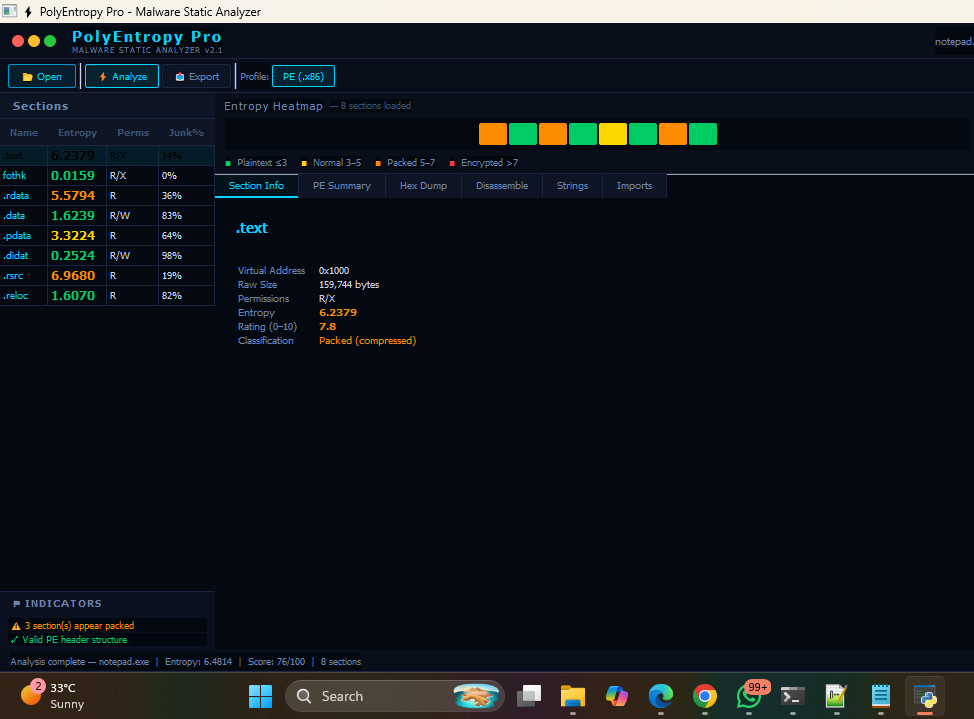Screen dimensions: 974x719
Task: Click the warning triangle beside packed sections alert
Action: click(x=15, y=625)
